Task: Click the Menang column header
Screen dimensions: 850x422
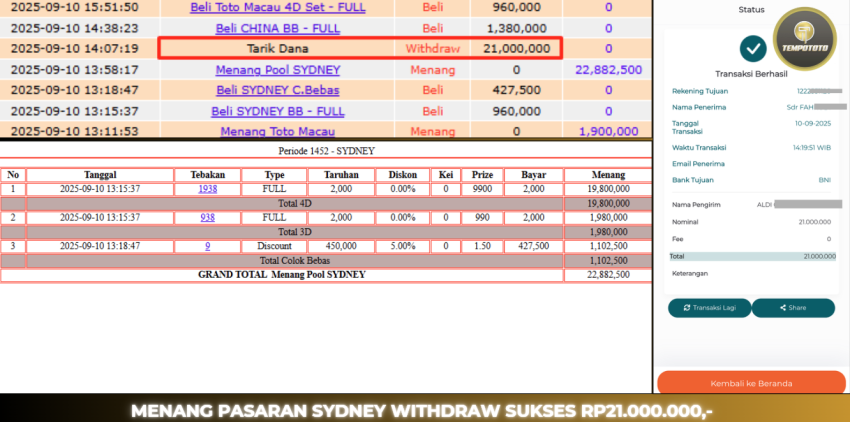Action: [608, 175]
